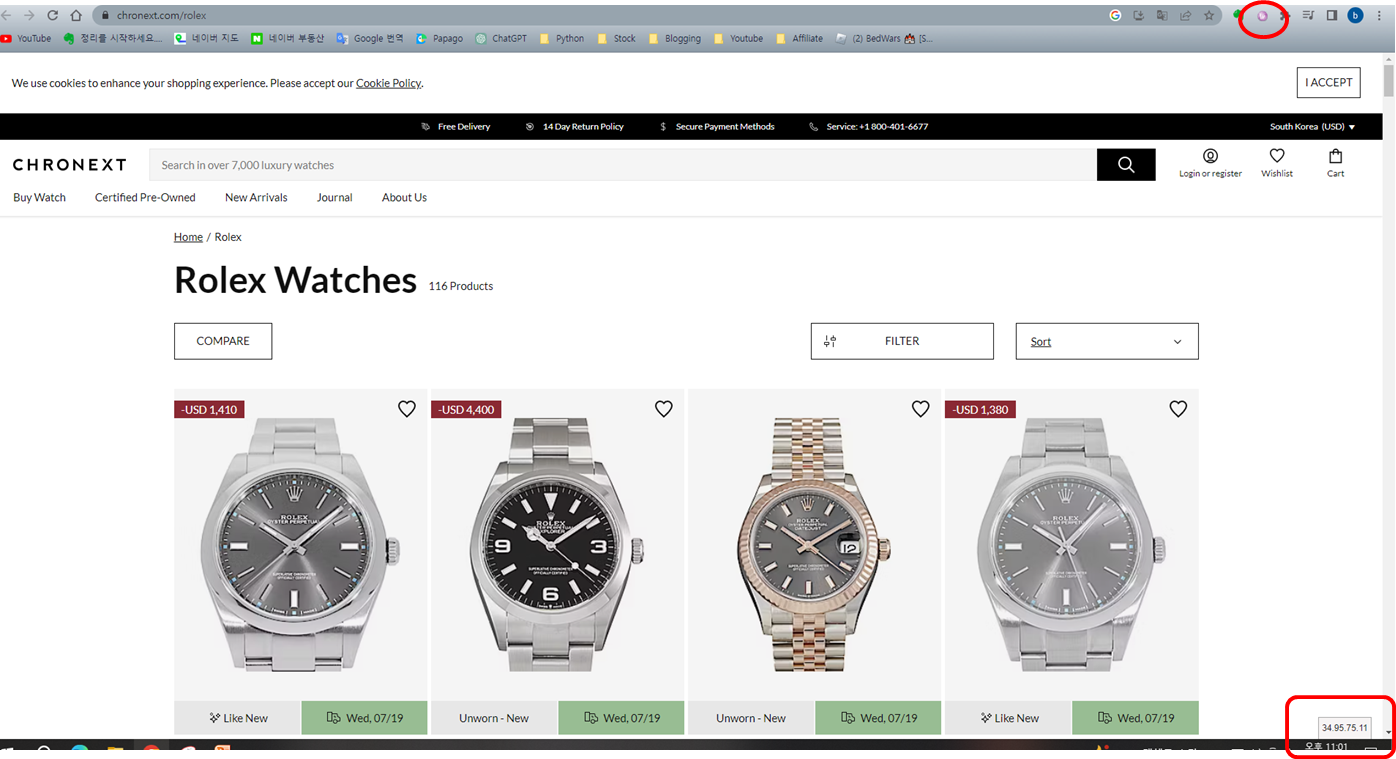1396x759 pixels.
Task: Open the Blogging bookmarks folder
Action: coord(674,39)
